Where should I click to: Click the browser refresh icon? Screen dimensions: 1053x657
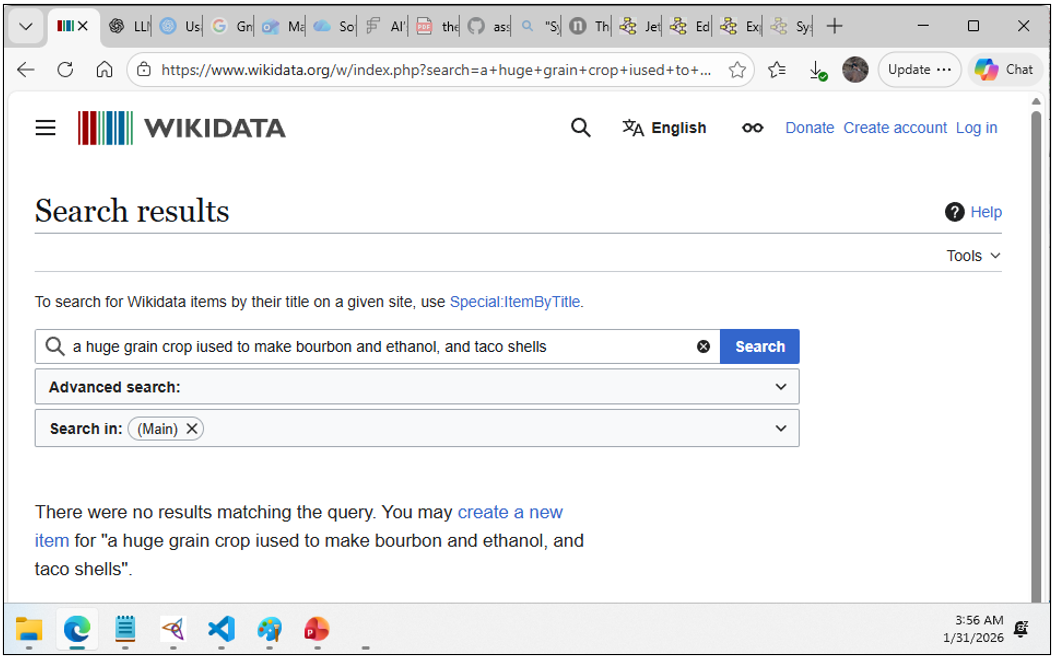[x=65, y=70]
